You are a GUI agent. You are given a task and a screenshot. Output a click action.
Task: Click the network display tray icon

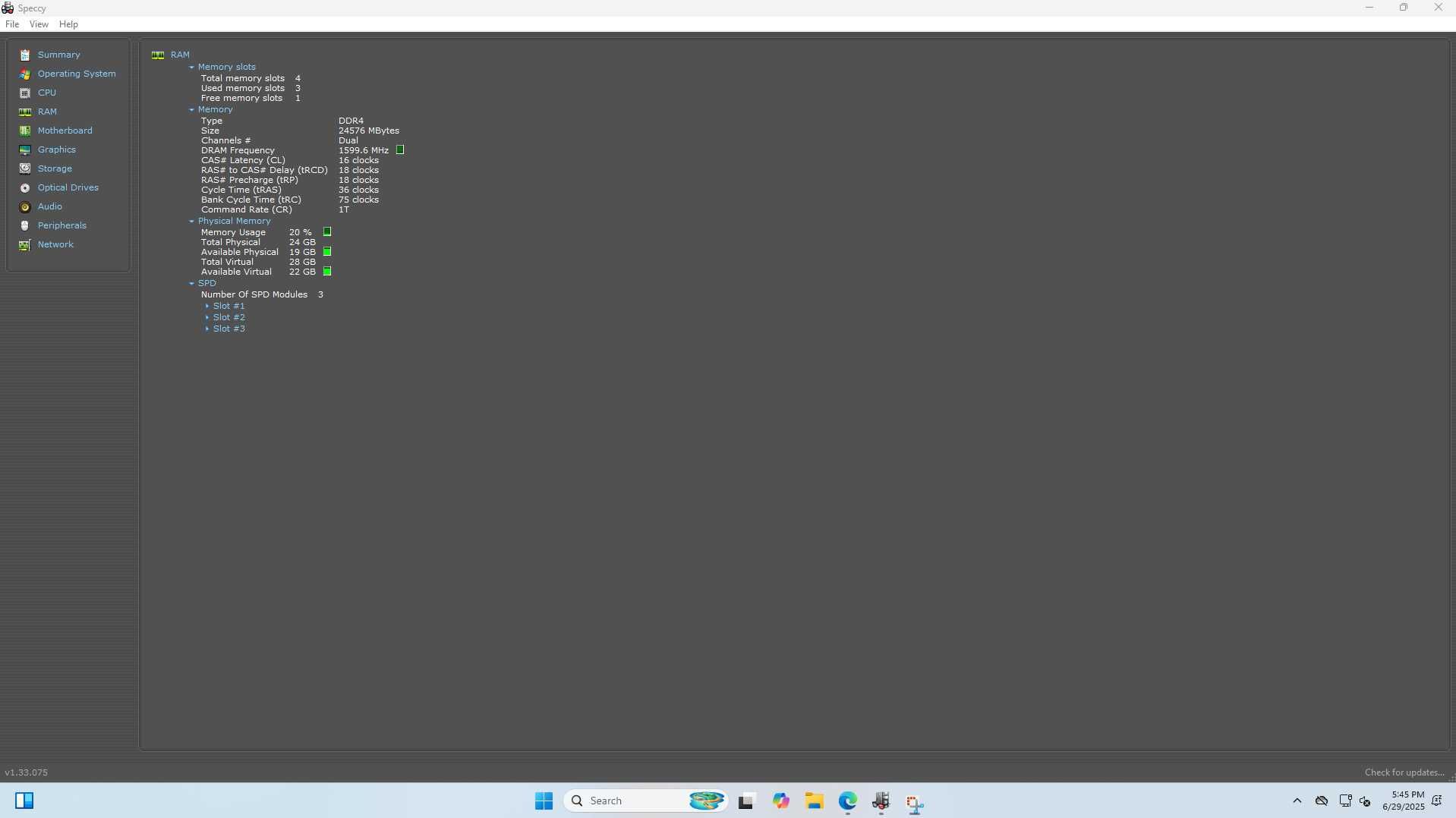point(1345,801)
